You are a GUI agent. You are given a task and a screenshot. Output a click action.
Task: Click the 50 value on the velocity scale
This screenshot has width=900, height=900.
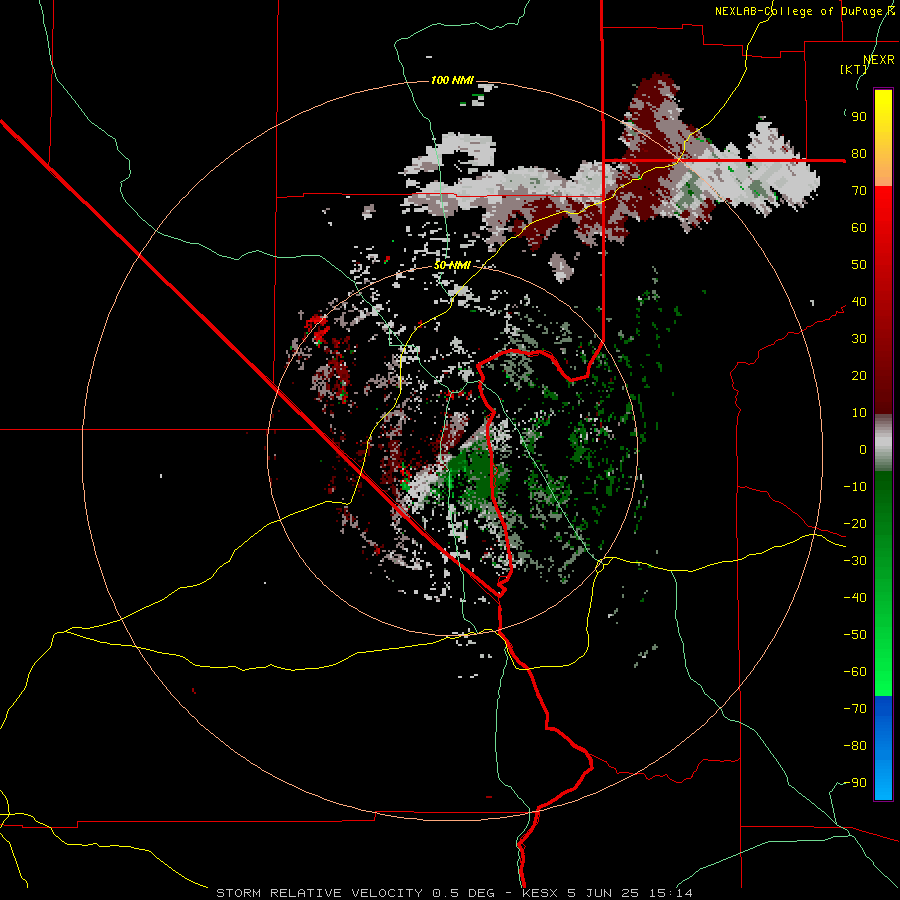(x=859, y=265)
